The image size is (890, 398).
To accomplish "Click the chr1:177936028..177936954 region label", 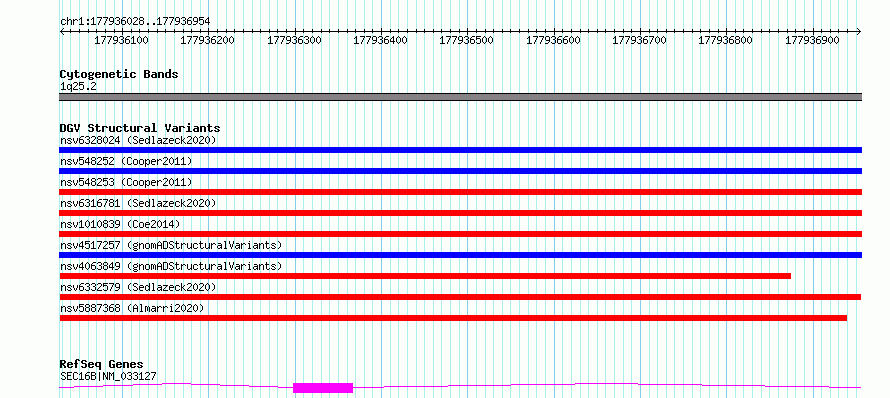I will point(135,22).
